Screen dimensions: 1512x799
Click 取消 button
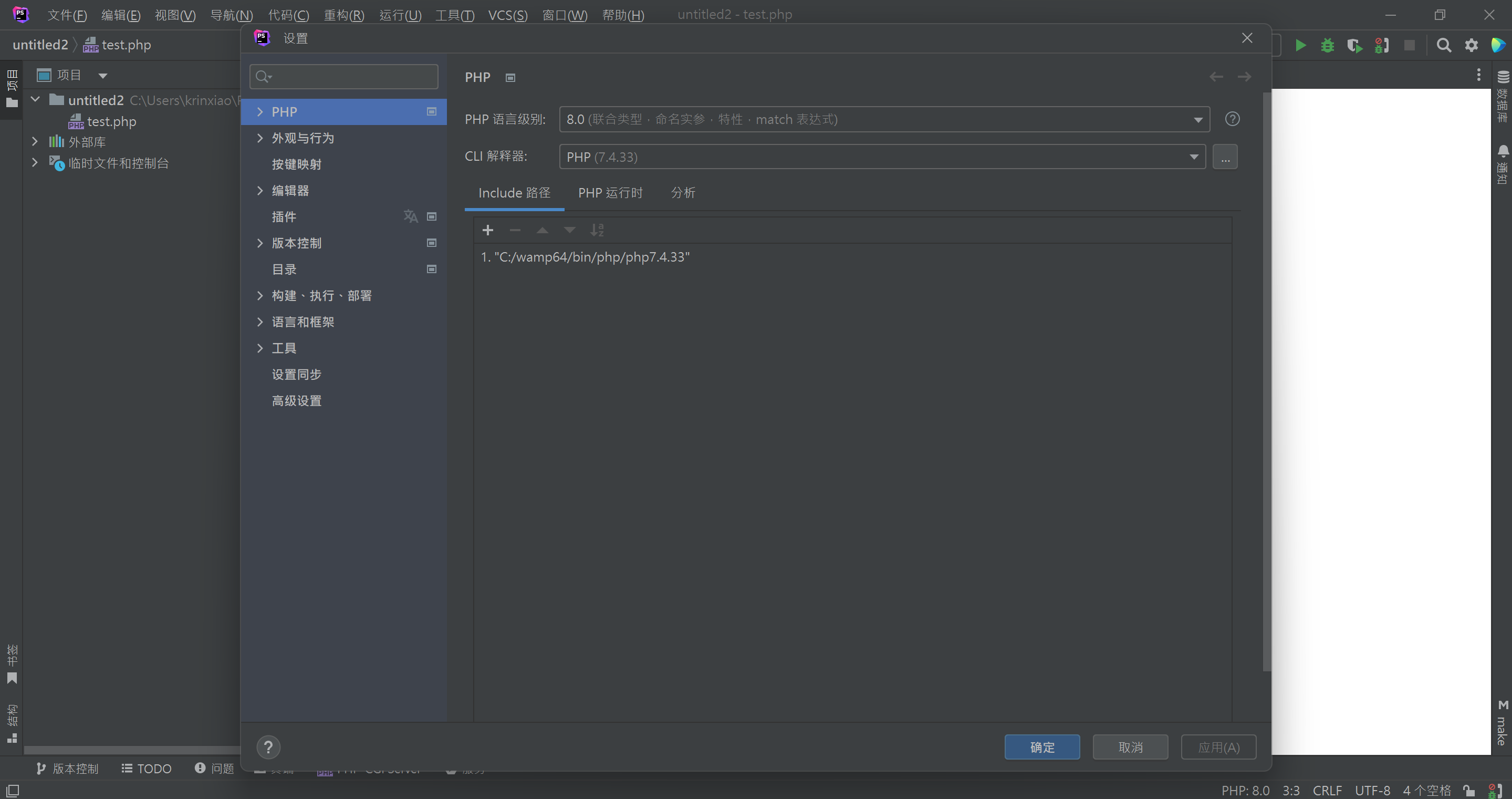pos(1130,748)
